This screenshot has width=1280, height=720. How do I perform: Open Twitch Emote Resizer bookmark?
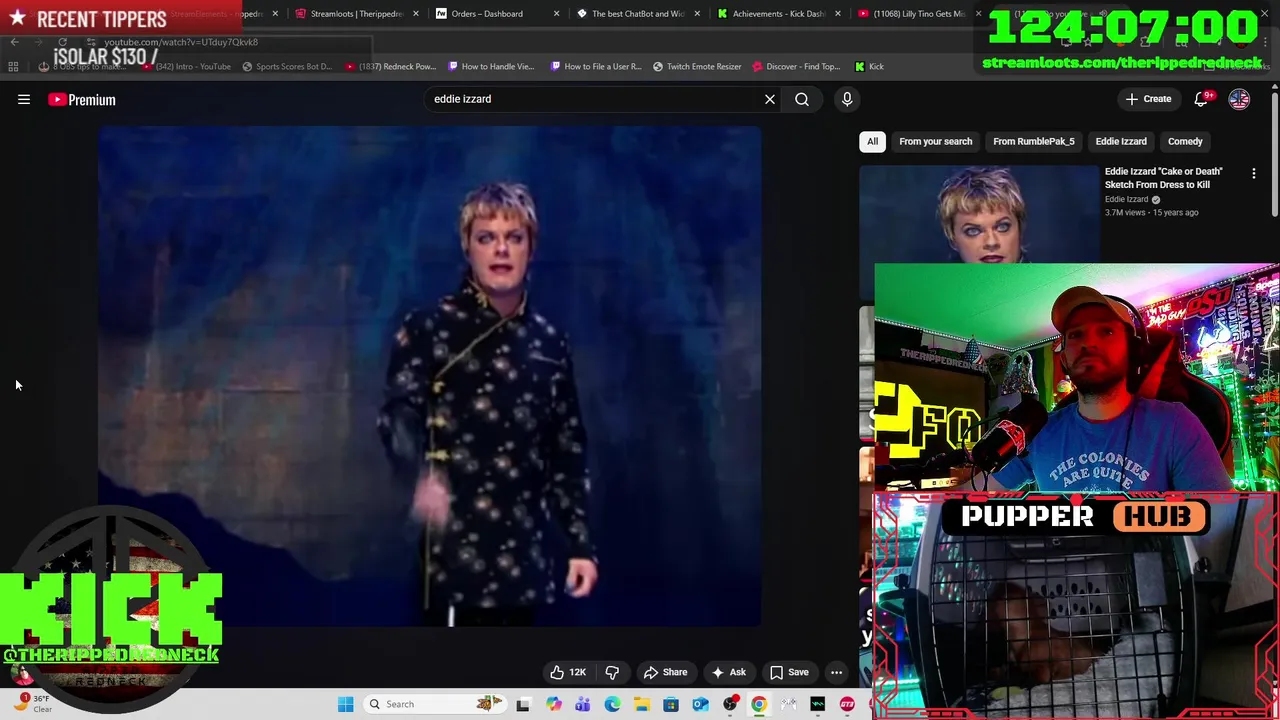click(697, 67)
